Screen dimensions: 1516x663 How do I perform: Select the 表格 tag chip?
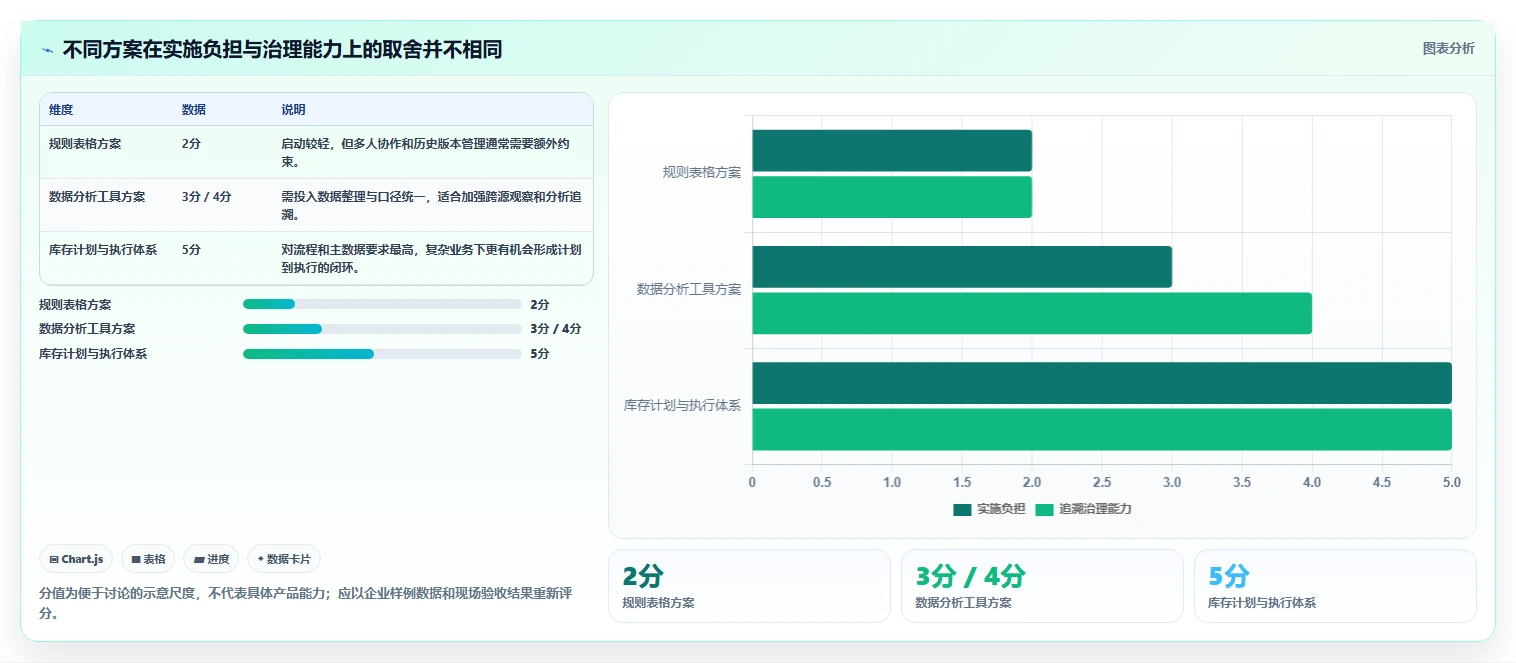pyautogui.click(x=148, y=559)
